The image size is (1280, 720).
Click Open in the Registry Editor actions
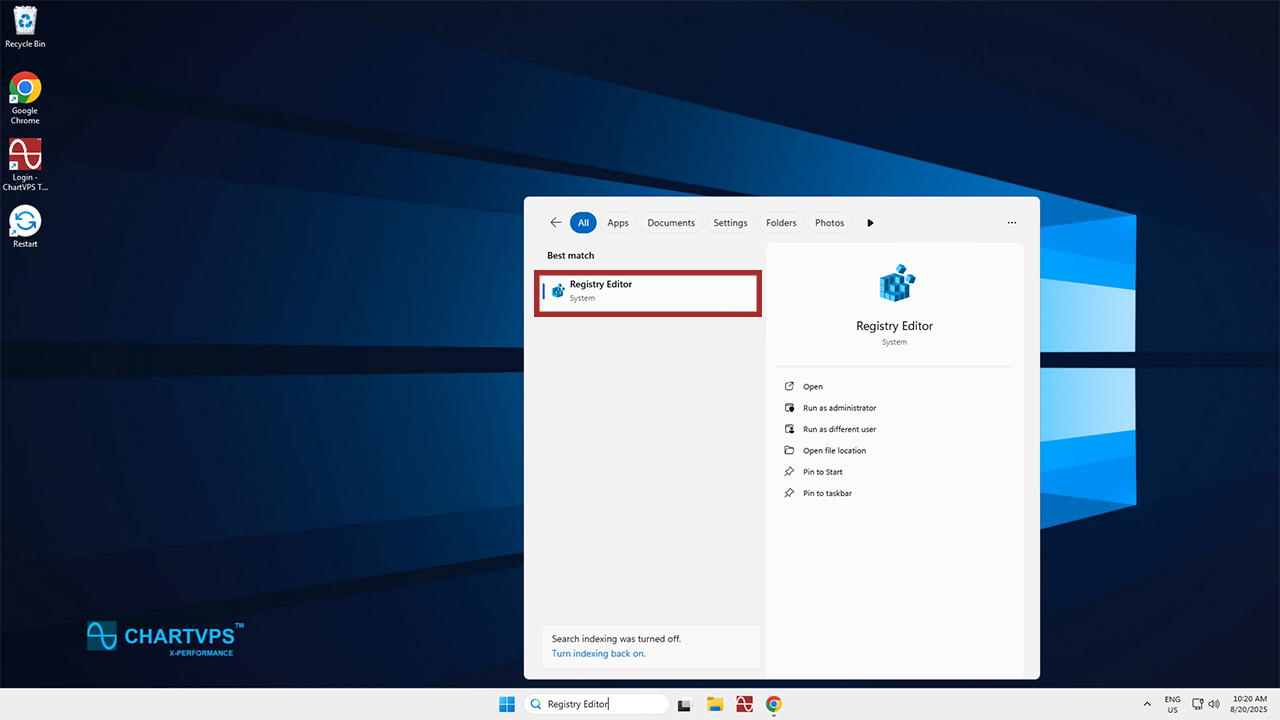click(812, 387)
